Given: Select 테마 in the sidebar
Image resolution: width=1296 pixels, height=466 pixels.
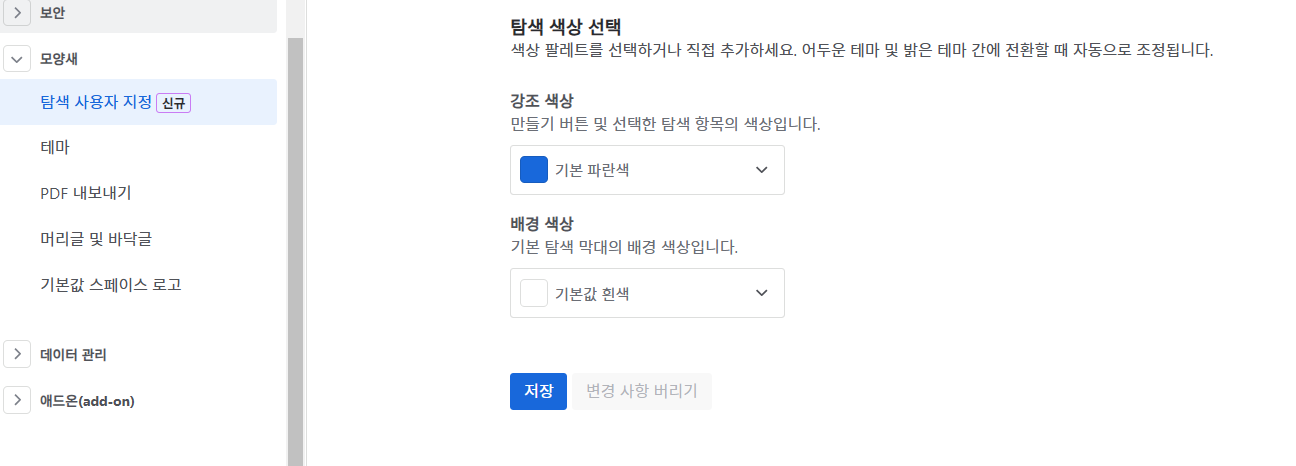Looking at the screenshot, I should click(x=138, y=148).
